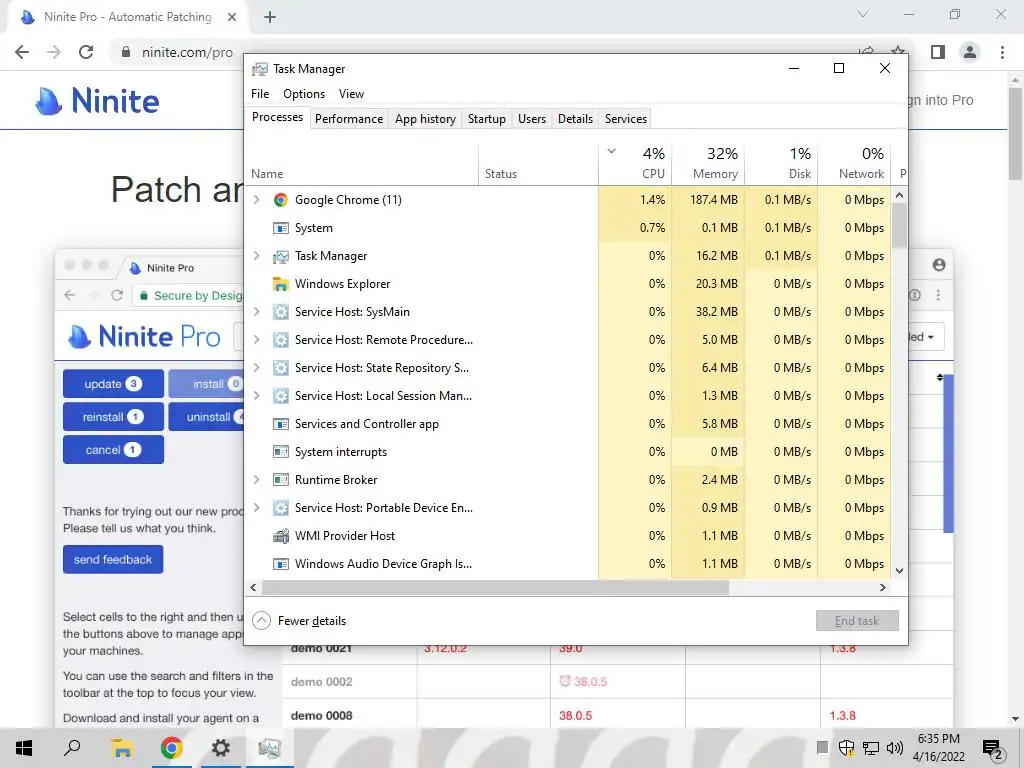This screenshot has width=1024, height=768.
Task: Click the Runtime Broker icon
Action: [x=281, y=480]
